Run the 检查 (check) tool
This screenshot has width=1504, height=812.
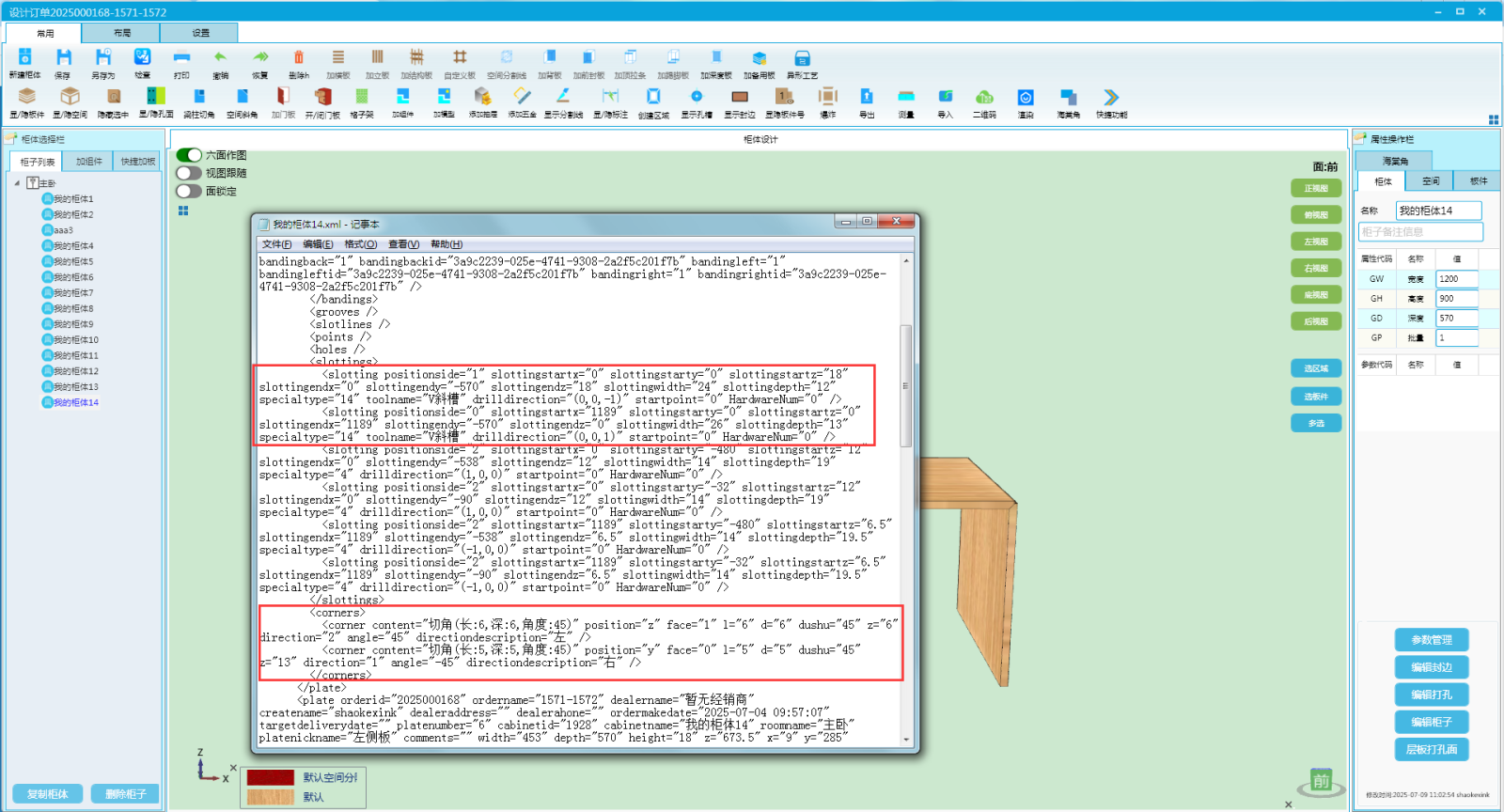coord(142,58)
